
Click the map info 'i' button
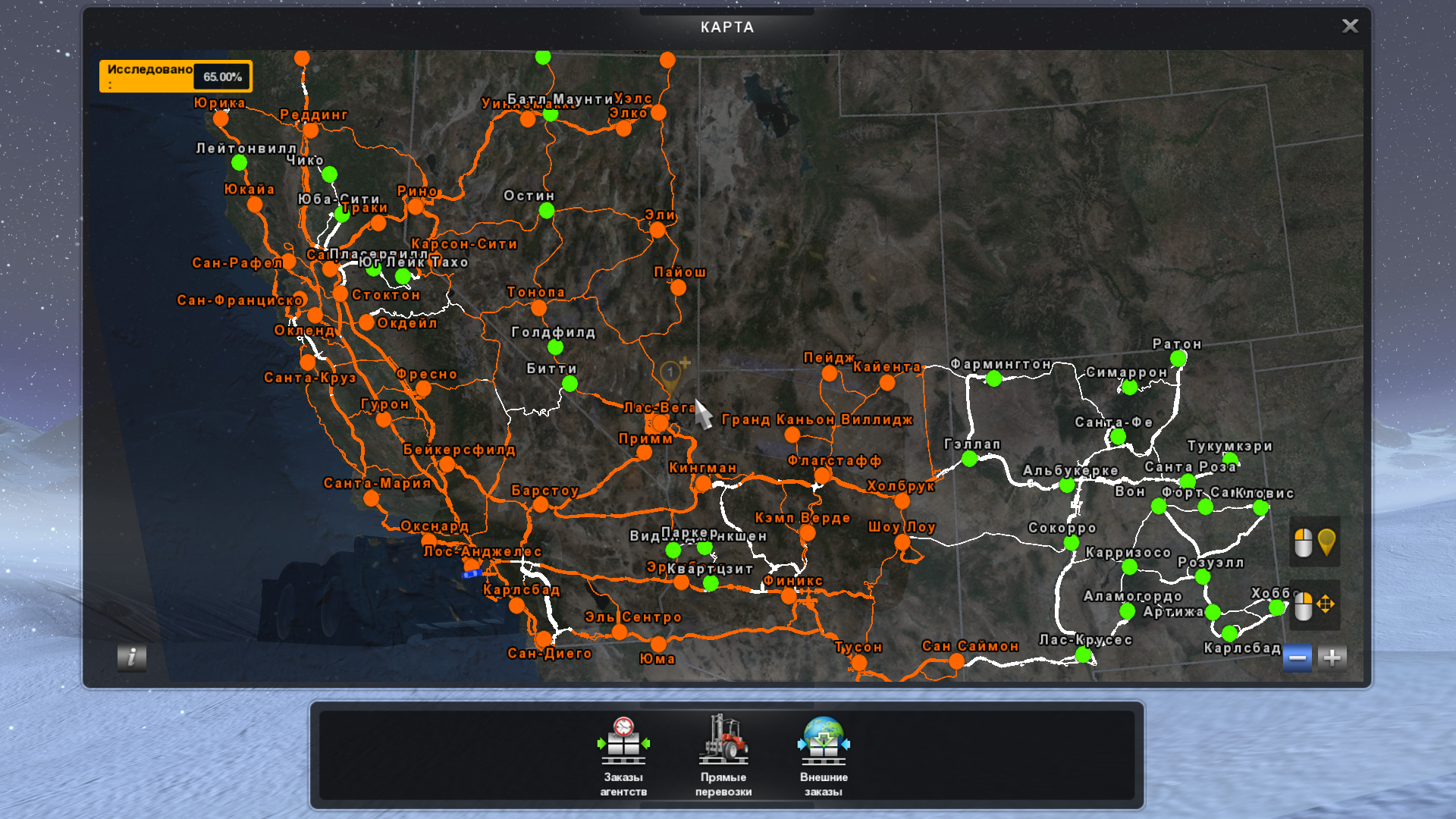tap(132, 657)
